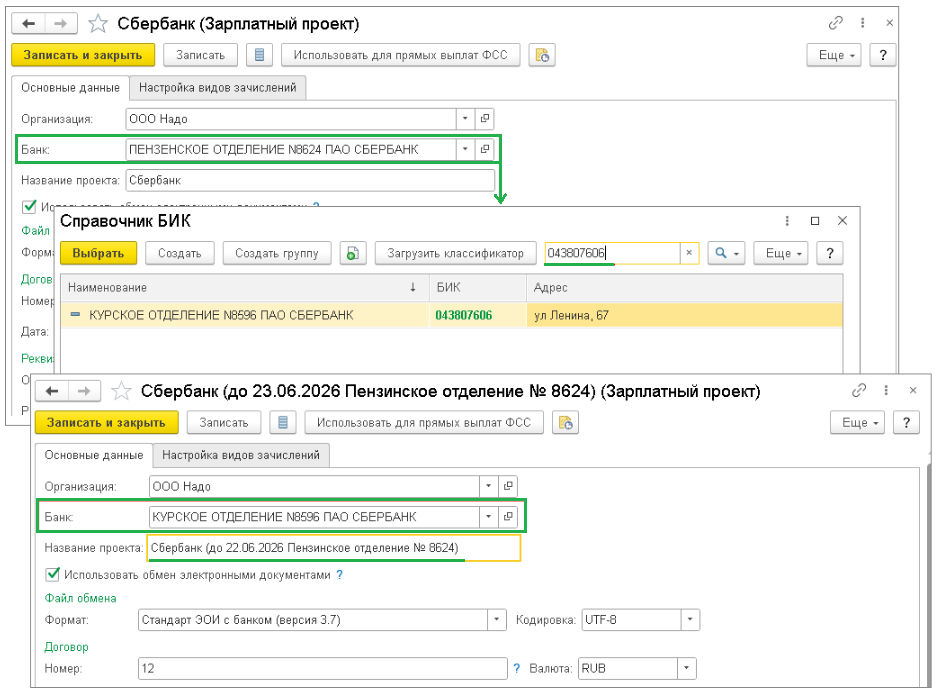Viewport: 939px width, 697px height.
Task: Open Валюта RUB dropdown
Action: point(686,668)
